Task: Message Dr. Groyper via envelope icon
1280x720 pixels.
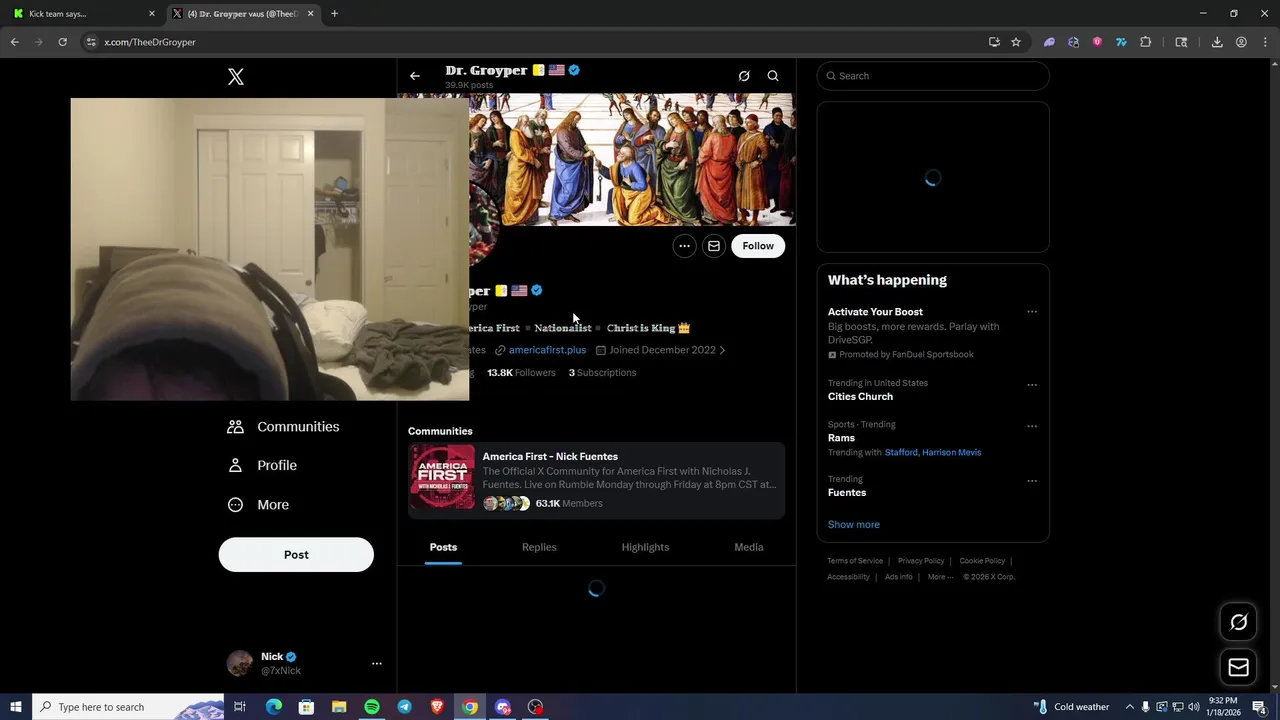Action: pos(714,246)
